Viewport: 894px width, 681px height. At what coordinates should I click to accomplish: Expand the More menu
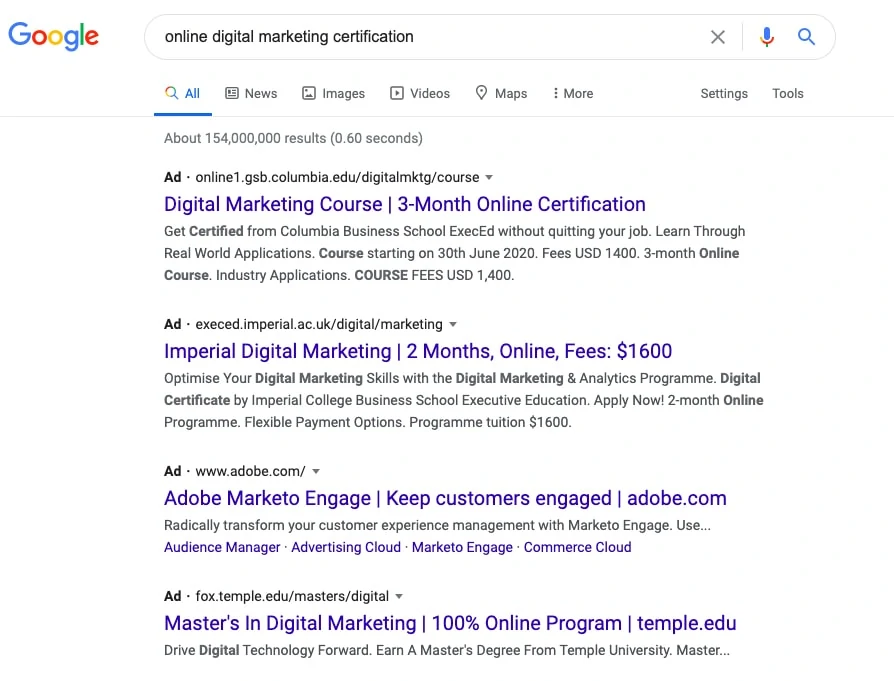(573, 93)
